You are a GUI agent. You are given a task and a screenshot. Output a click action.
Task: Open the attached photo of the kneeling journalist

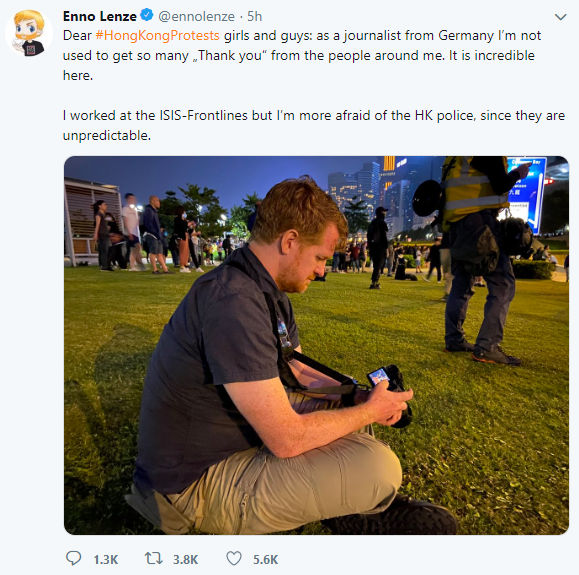point(316,345)
